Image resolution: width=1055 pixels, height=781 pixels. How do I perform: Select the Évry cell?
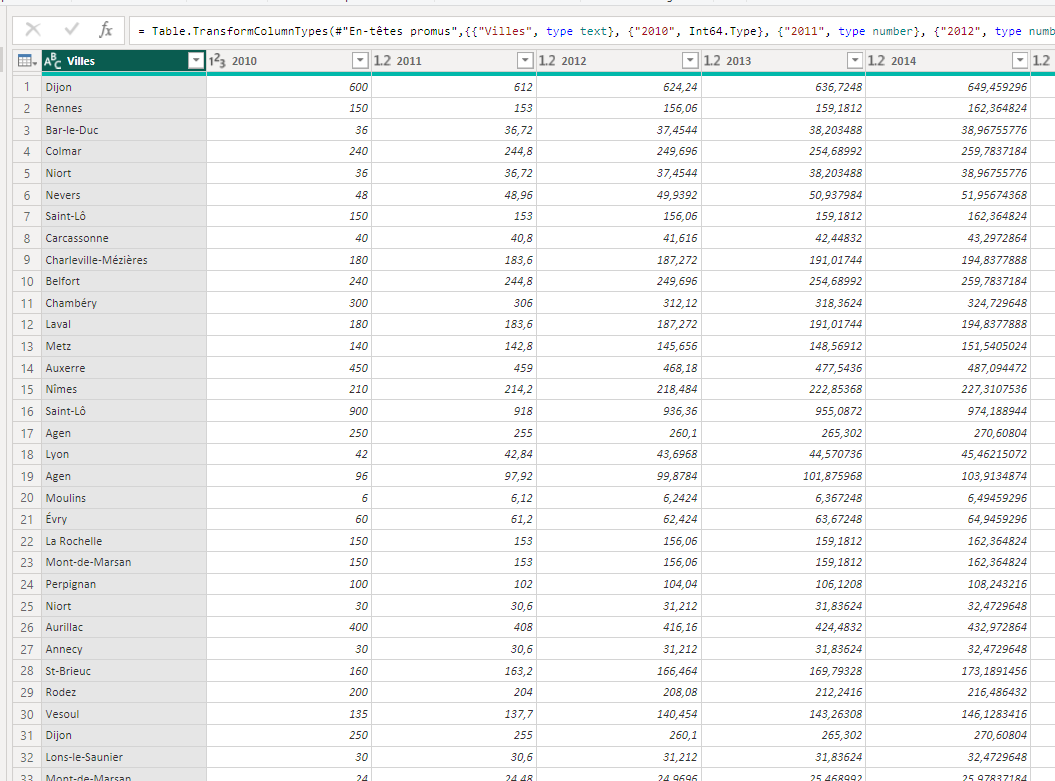(x=124, y=519)
